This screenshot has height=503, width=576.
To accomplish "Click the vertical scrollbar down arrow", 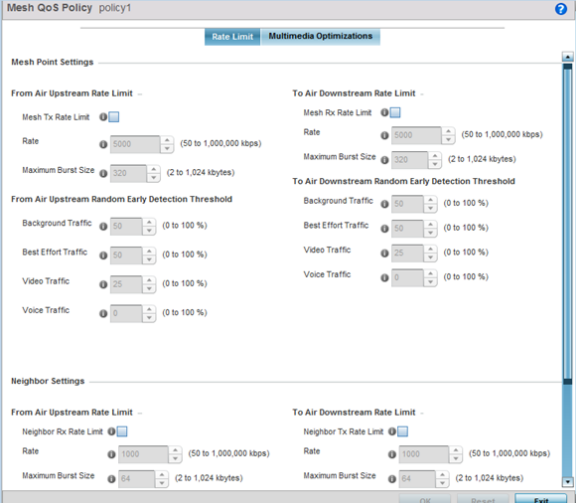I will point(568,481).
